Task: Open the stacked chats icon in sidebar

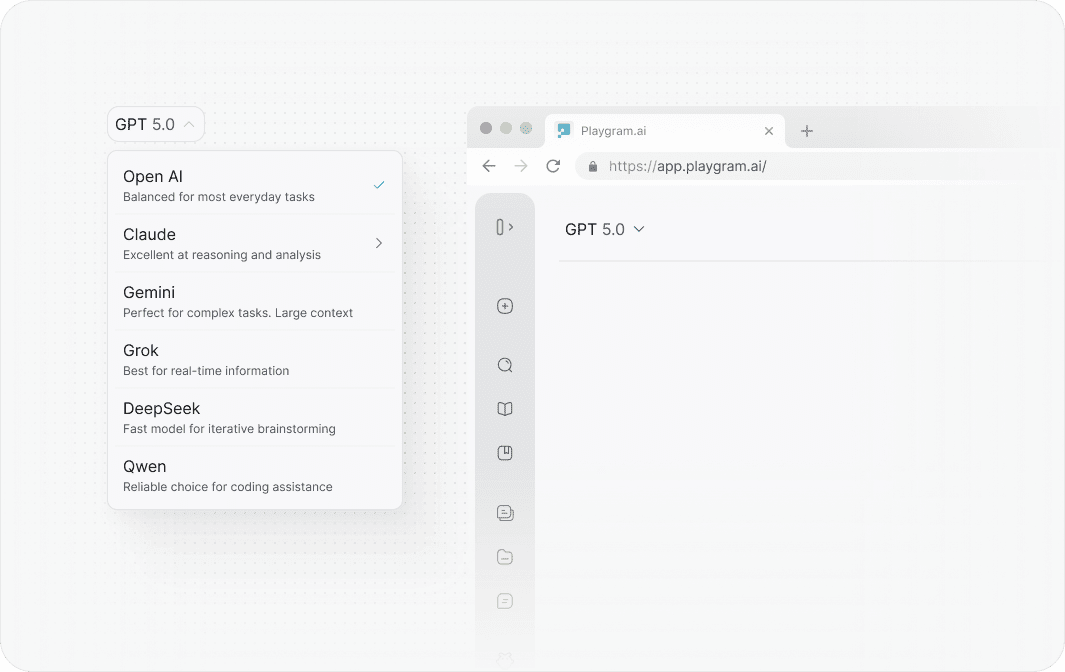Action: [505, 513]
